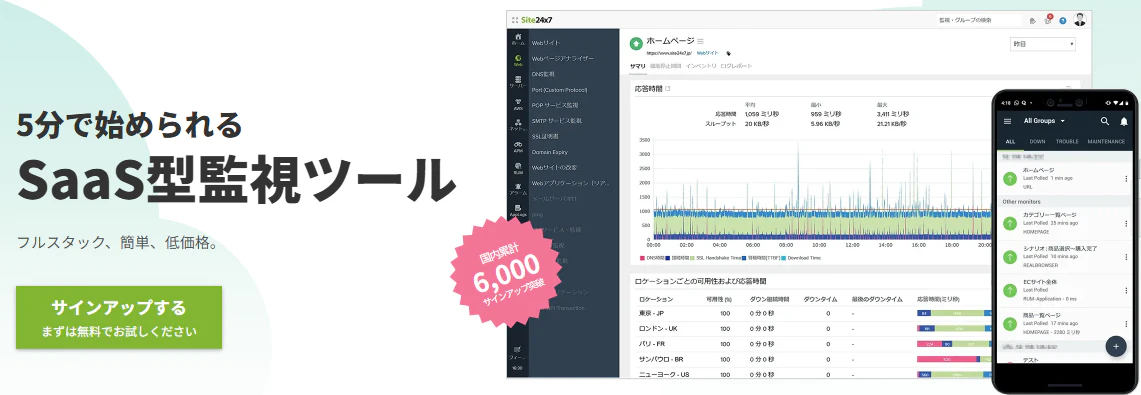
Task: Open the サーバー sidebar icon
Action: pyautogui.click(x=517, y=81)
